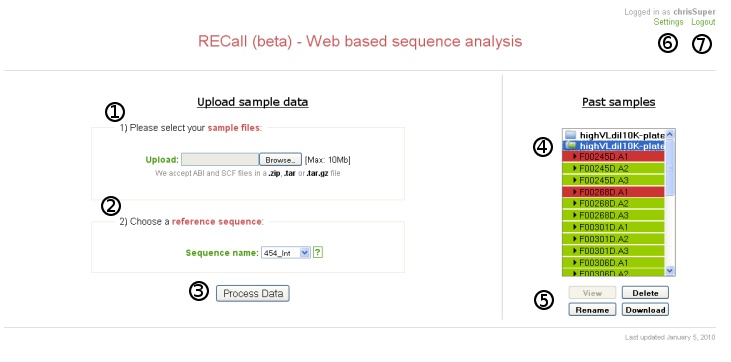The image size is (731, 362).
Task: Click the Delete button under Past samples
Action: [x=645, y=293]
